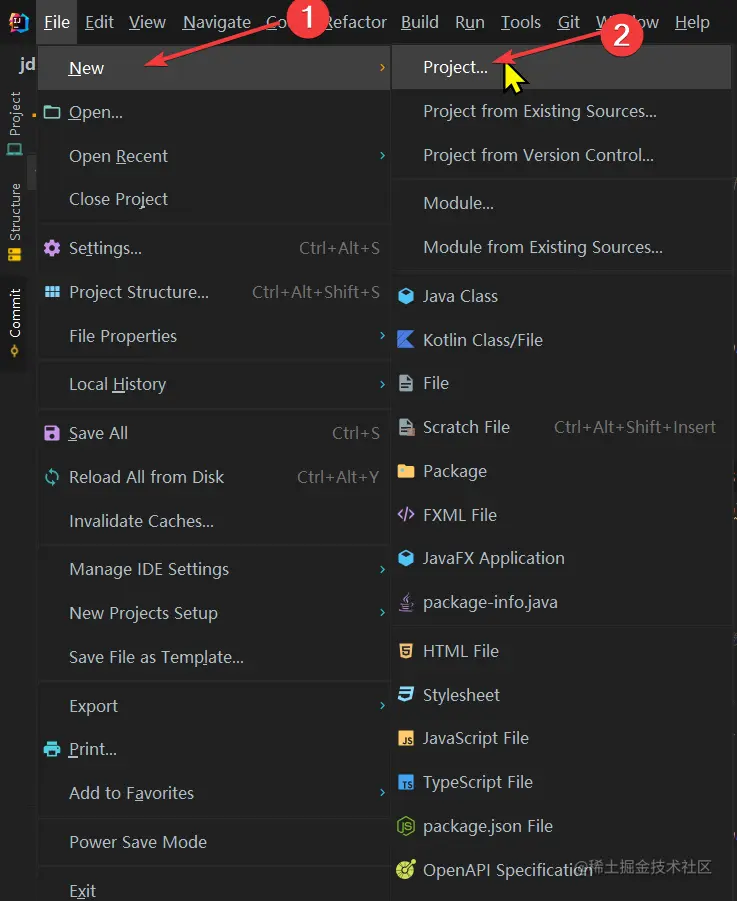Click the Stylesheet CSS icon
This screenshot has width=737, height=901.
(406, 694)
